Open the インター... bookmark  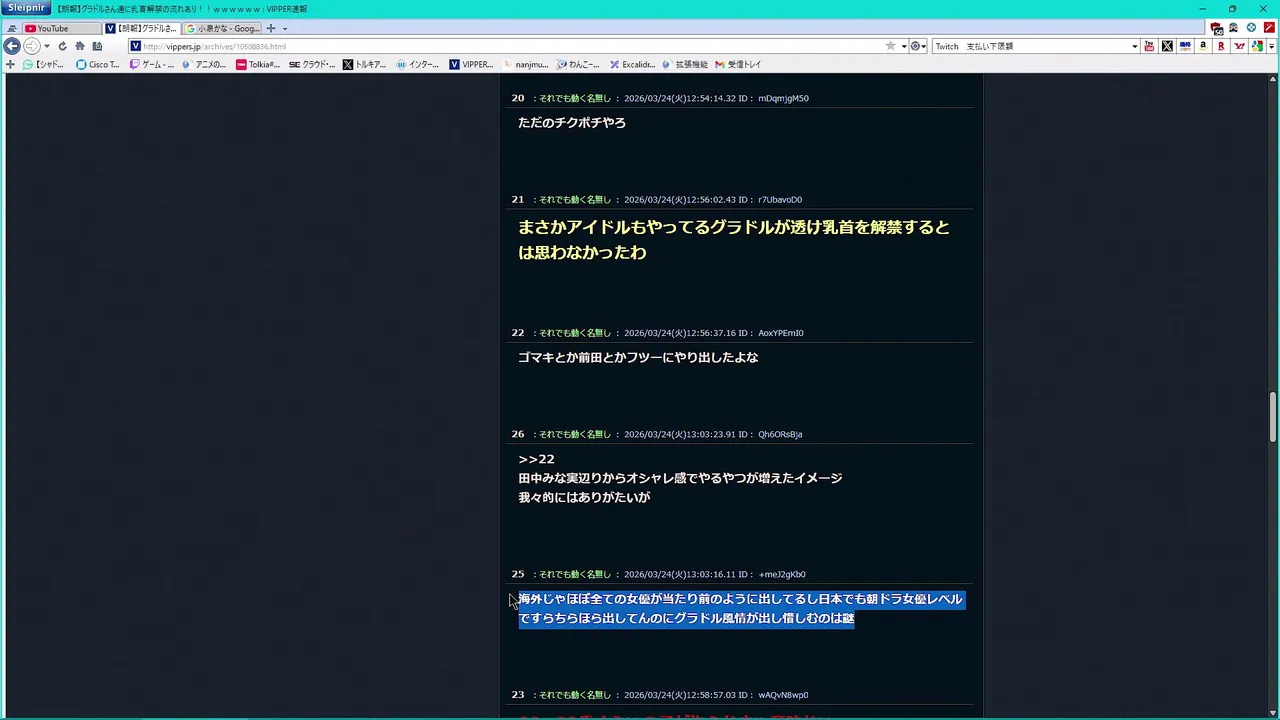(418, 64)
